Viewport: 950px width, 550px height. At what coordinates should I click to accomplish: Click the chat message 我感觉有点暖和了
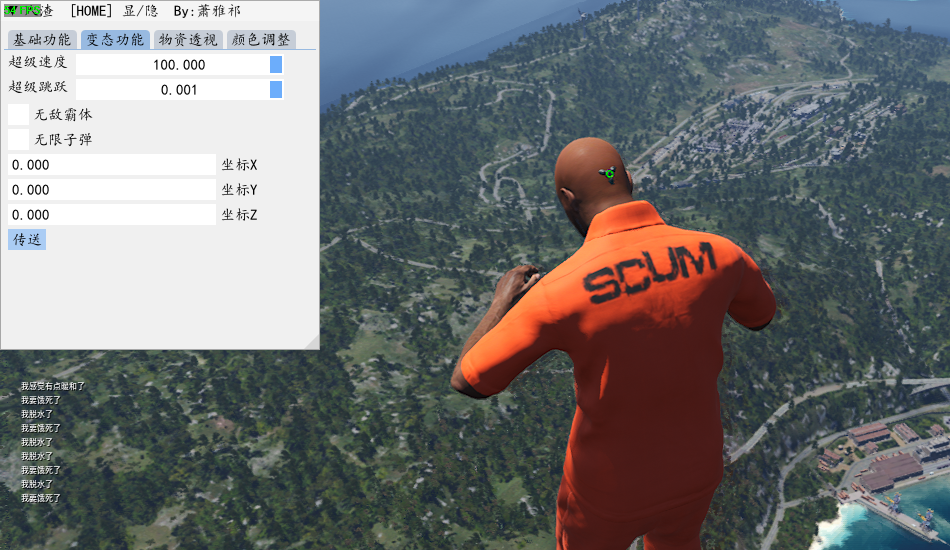(53, 386)
